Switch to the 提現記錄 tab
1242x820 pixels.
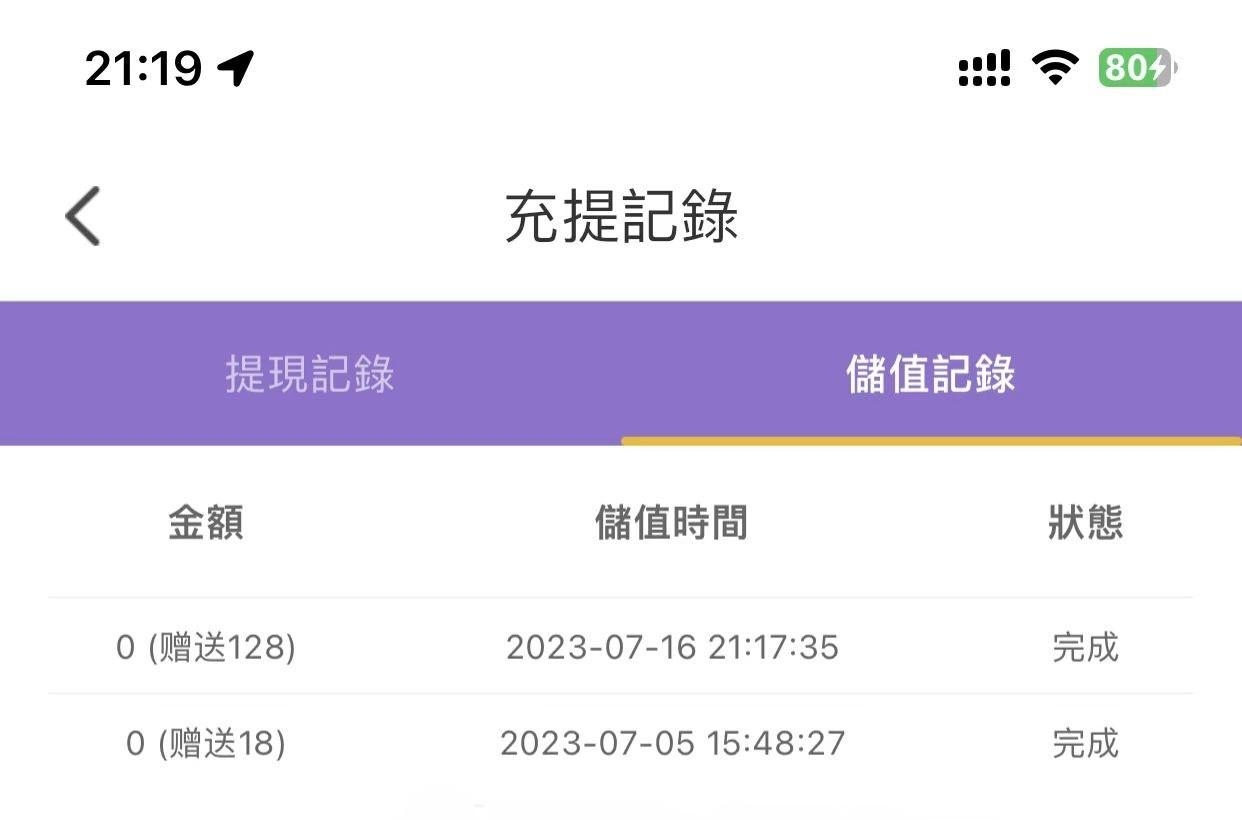(x=310, y=374)
